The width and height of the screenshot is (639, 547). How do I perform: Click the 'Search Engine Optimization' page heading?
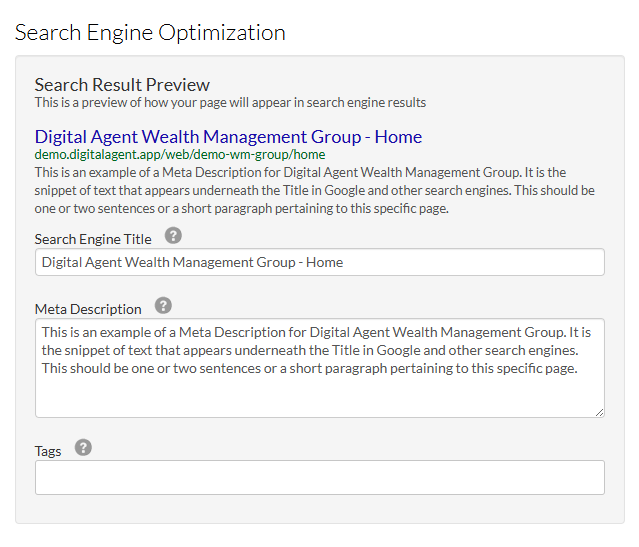150,33
